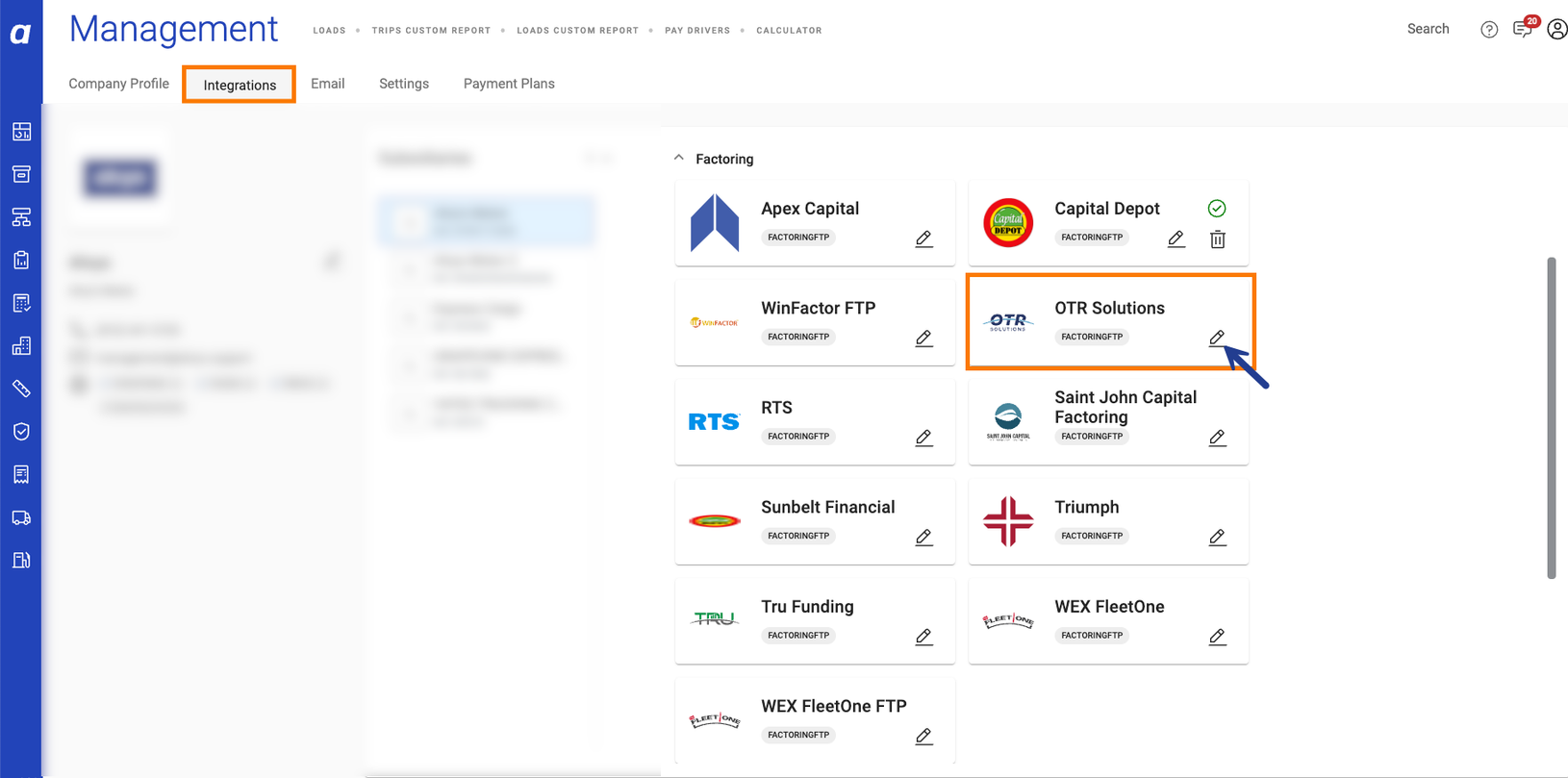The image size is (1568, 778).
Task: Open the tag sidebar icon
Action: click(x=21, y=389)
